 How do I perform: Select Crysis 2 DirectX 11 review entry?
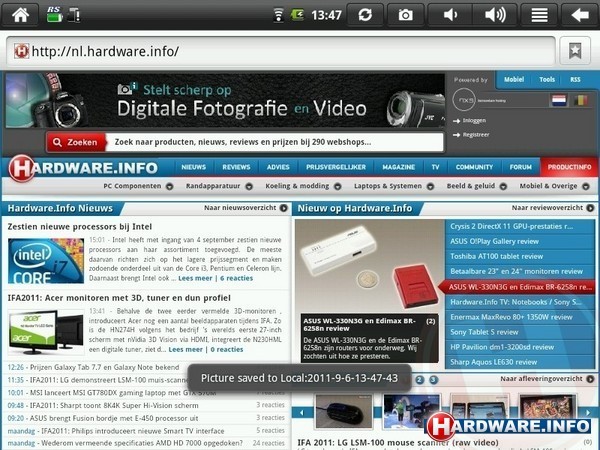[520, 226]
